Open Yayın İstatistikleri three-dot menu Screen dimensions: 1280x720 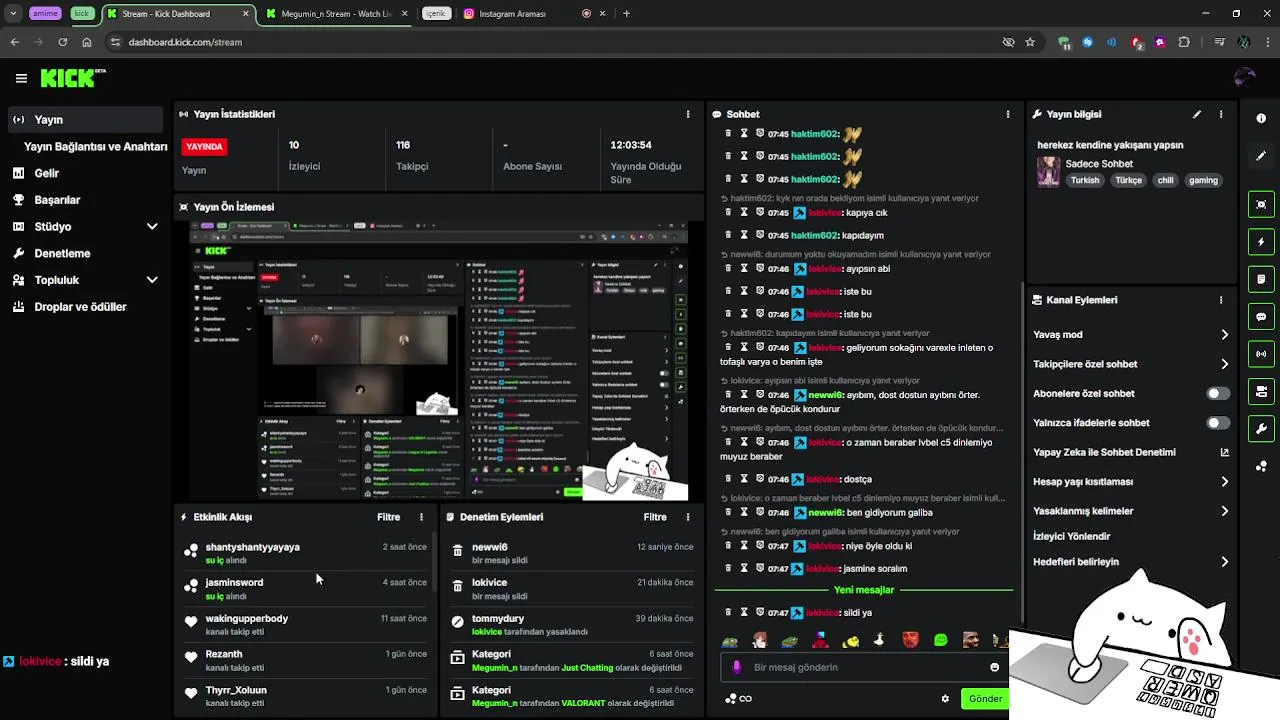click(x=688, y=115)
